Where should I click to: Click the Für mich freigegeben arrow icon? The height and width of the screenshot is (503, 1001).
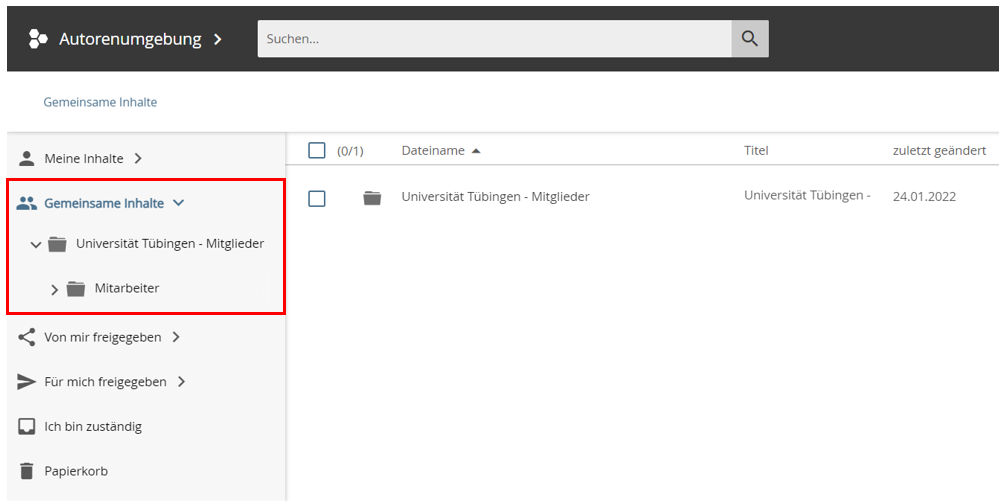pyautogui.click(x=27, y=382)
